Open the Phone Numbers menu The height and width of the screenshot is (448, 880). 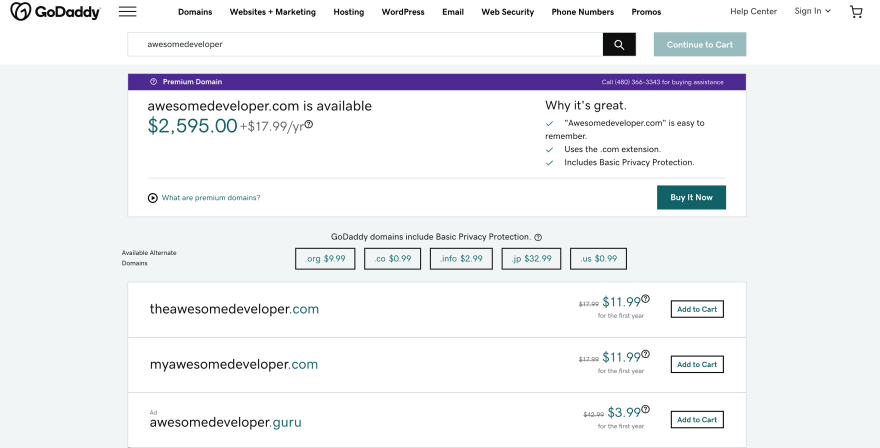click(x=583, y=12)
